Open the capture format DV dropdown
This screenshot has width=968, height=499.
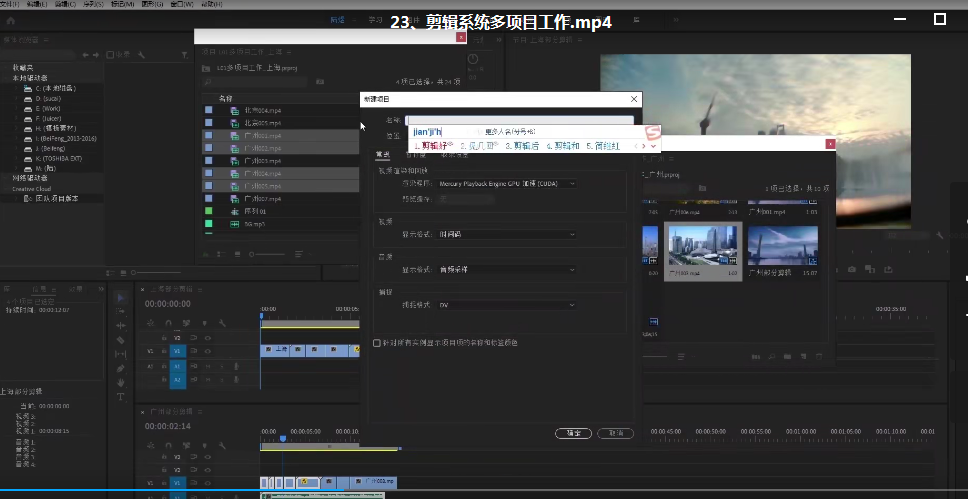pos(507,304)
